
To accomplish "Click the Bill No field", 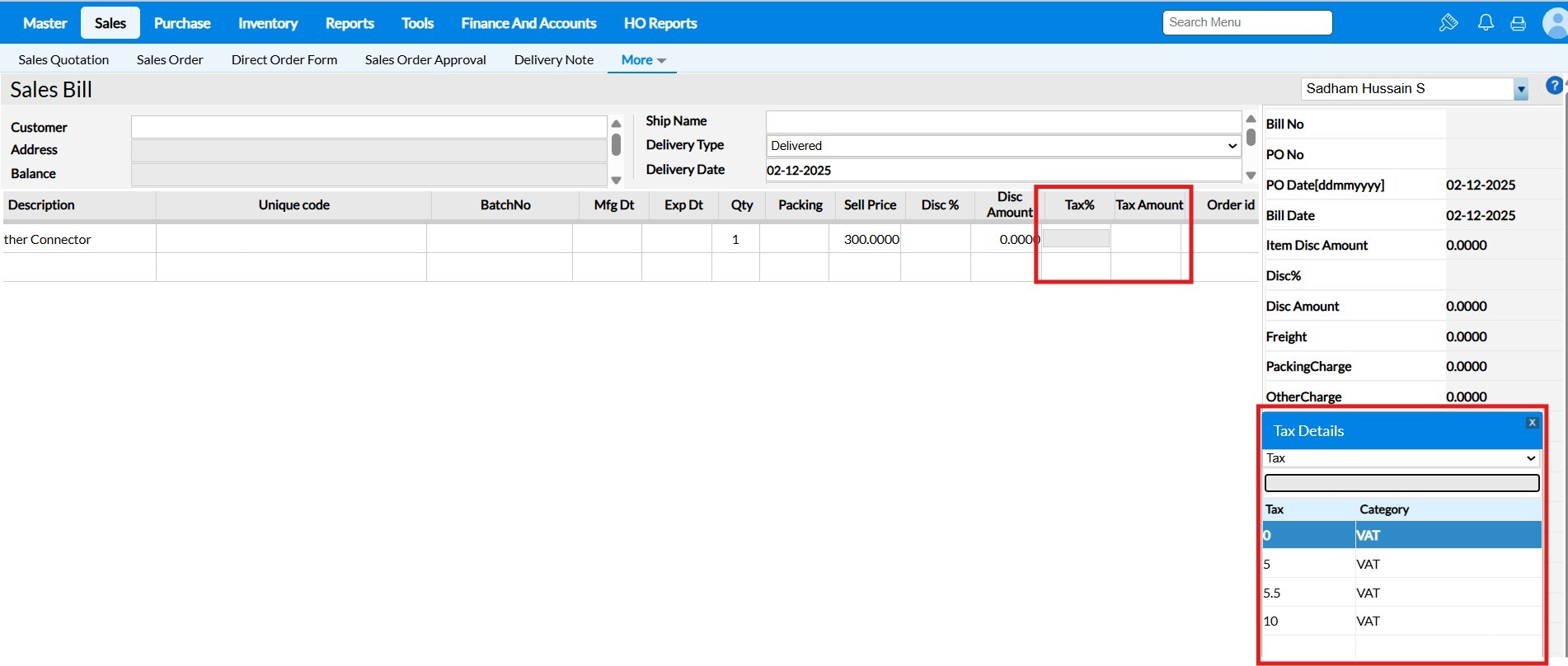I will 1503,124.
